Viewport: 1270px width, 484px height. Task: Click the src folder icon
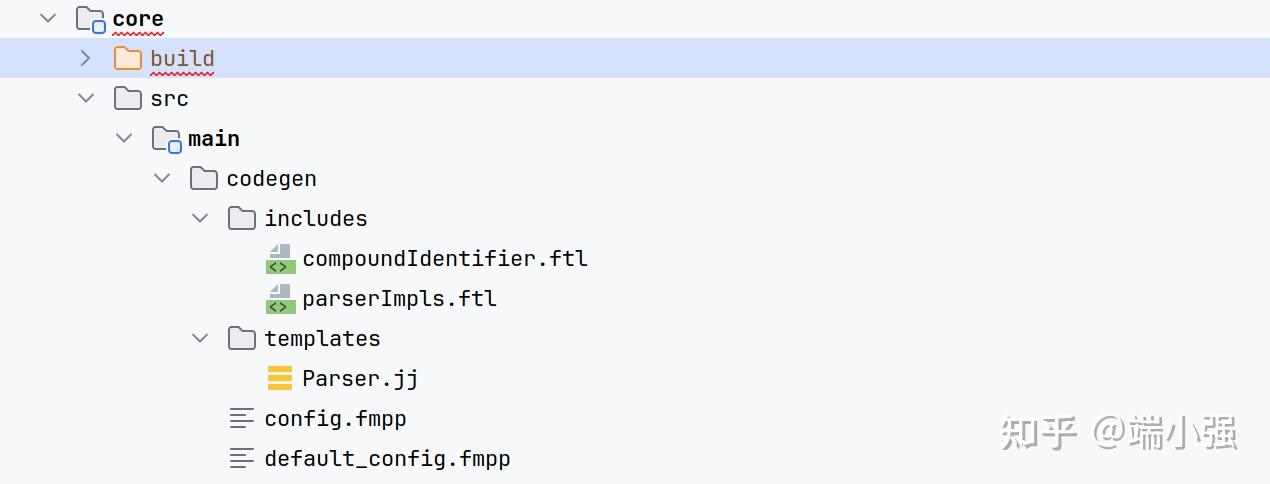pos(128,99)
